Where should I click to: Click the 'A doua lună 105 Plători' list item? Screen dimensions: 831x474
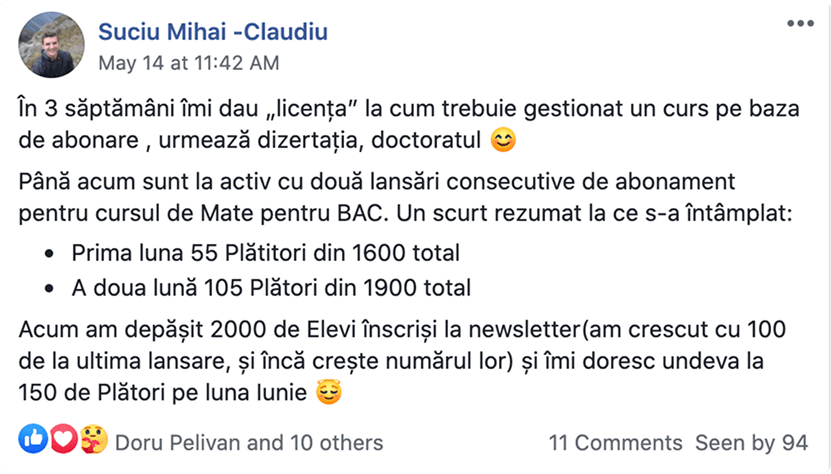(x=271, y=288)
